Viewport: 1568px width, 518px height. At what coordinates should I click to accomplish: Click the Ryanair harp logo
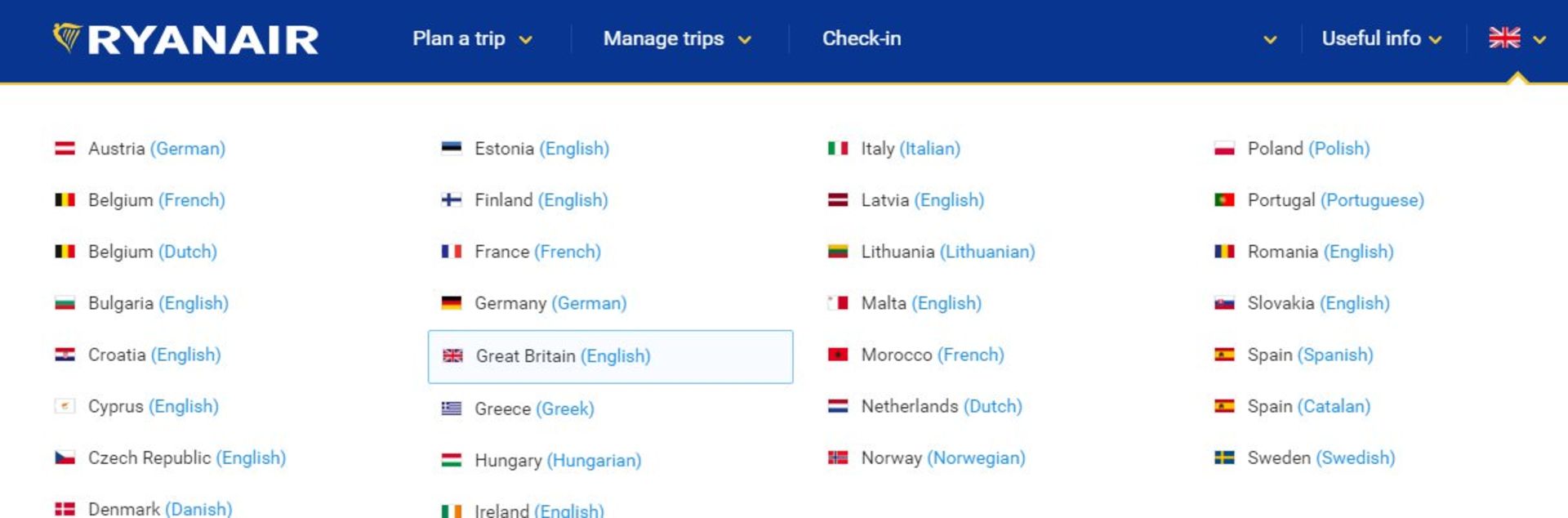(67, 38)
